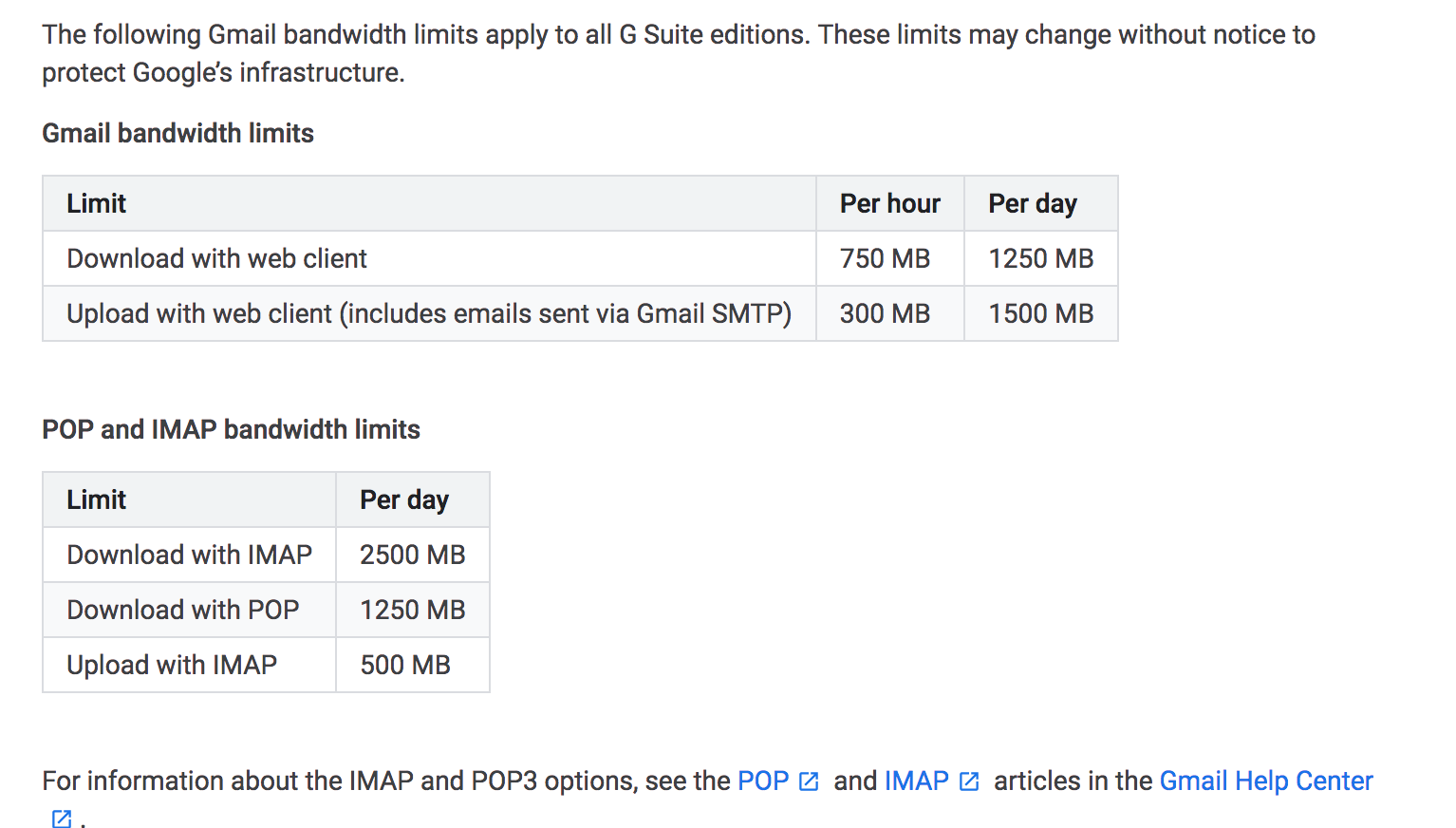Click the intro paragraph about G Suite editions
Viewport: 1456px width, 828px height.
(x=679, y=53)
